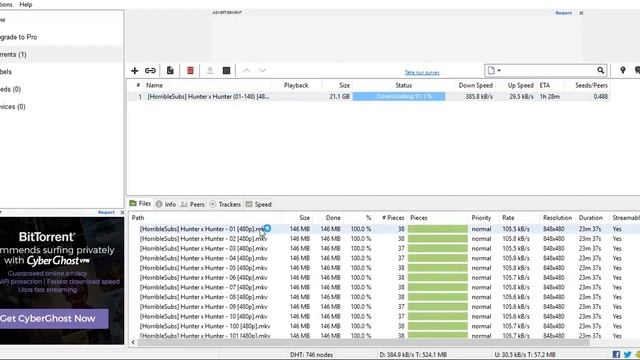Click the red Remove Torrent trash icon
640x360 pixels.
coord(190,71)
